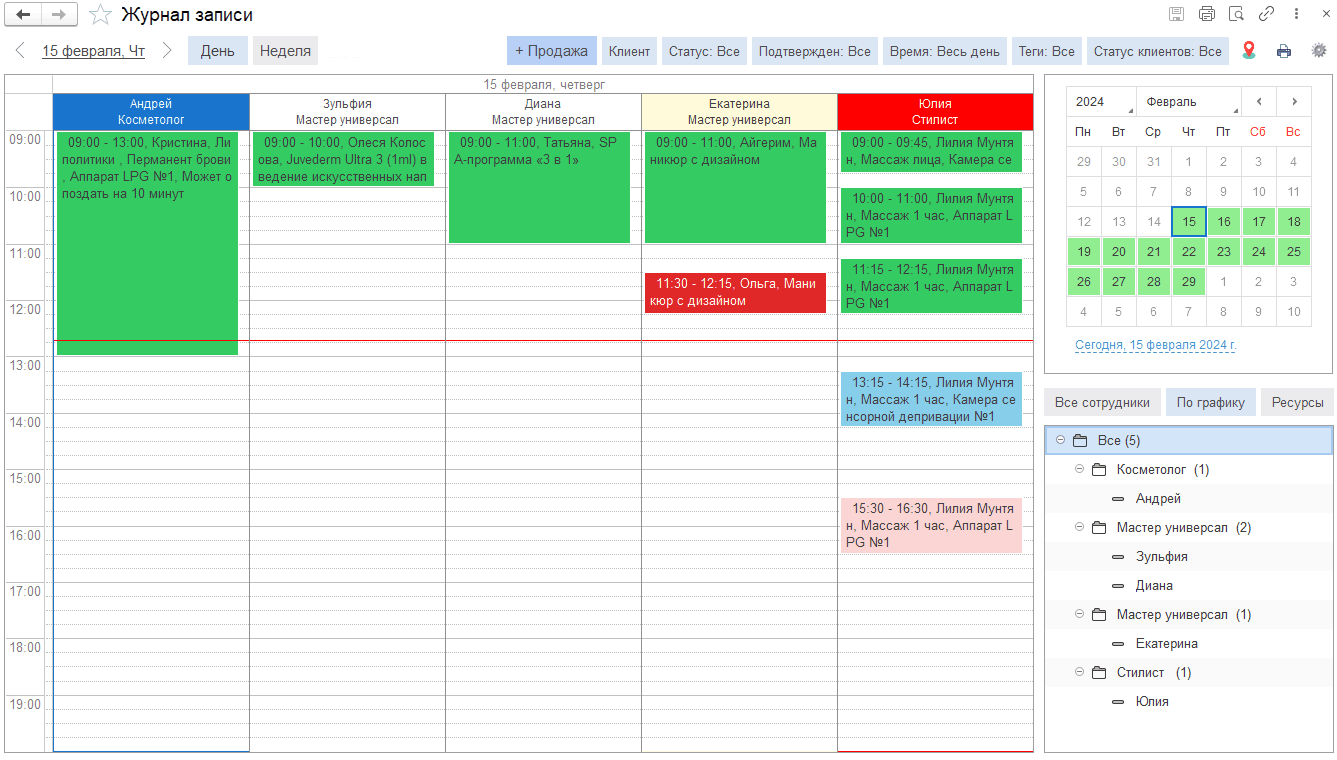1337x760 pixels.
Task: Click the folder icon next to Все (5)
Action: point(1080,441)
